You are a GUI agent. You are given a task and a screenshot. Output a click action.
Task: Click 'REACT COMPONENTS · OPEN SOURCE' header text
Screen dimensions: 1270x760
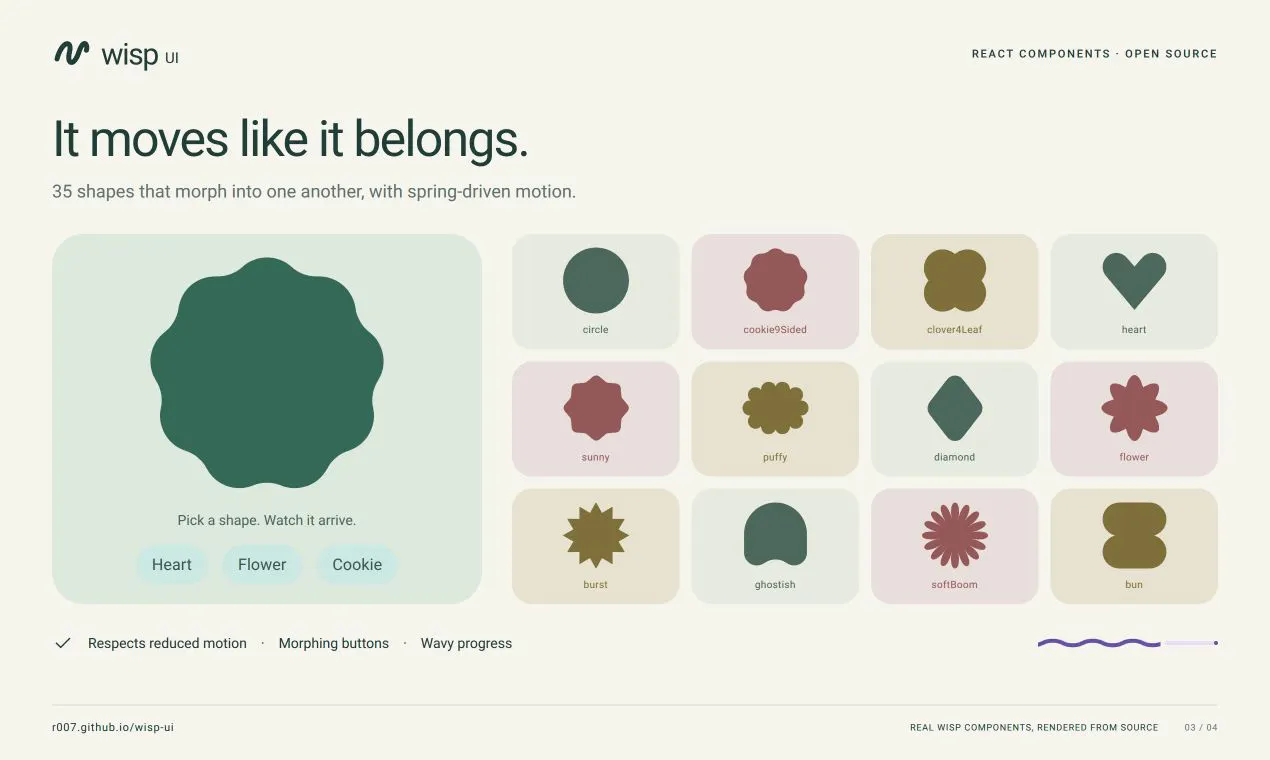tap(1095, 54)
